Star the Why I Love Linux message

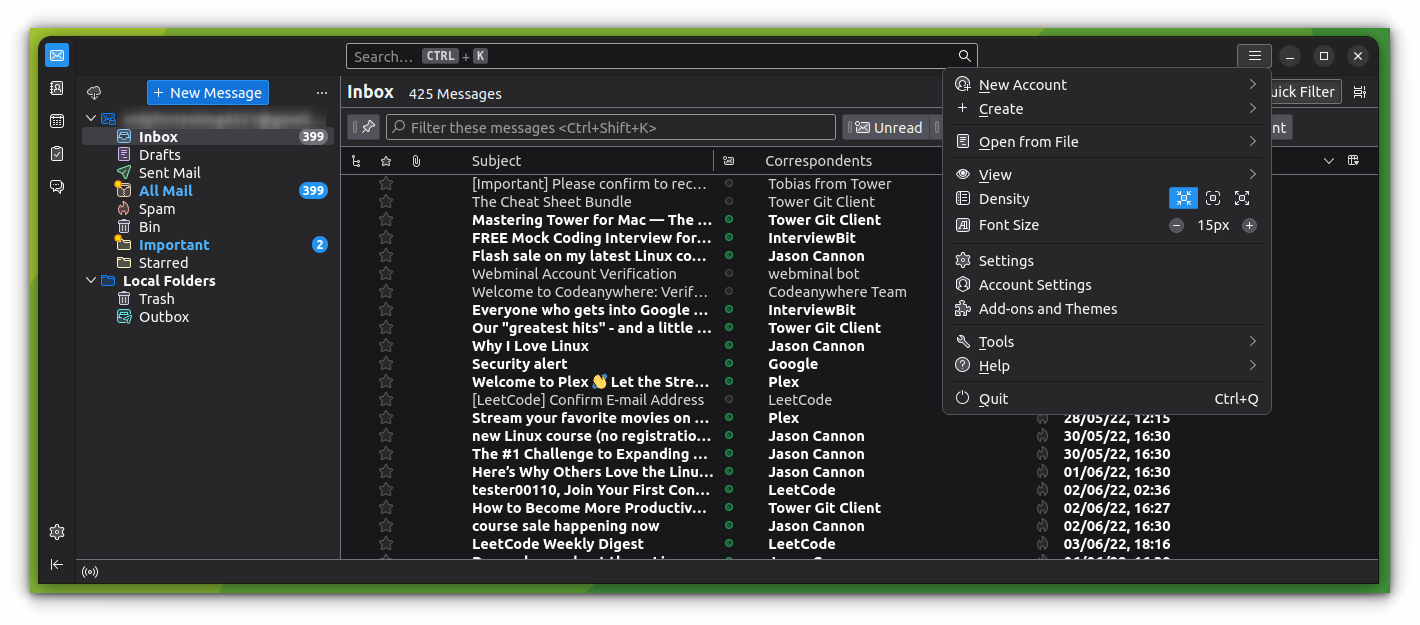pyautogui.click(x=386, y=345)
